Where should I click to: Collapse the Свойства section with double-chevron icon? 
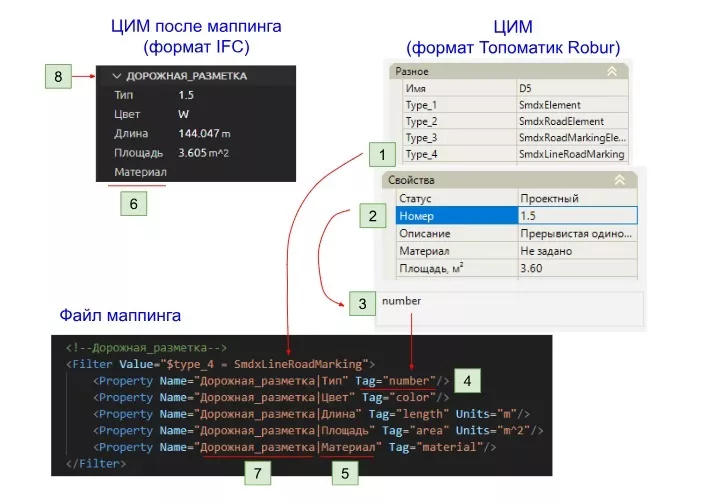point(619,179)
